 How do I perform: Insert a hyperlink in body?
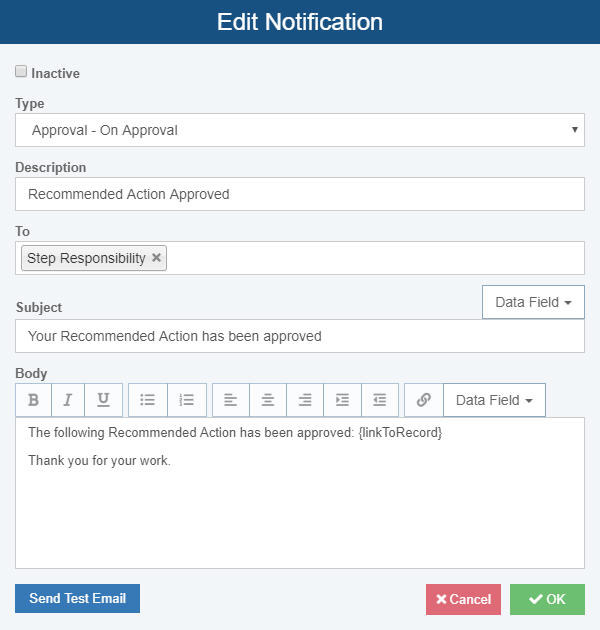(x=424, y=400)
